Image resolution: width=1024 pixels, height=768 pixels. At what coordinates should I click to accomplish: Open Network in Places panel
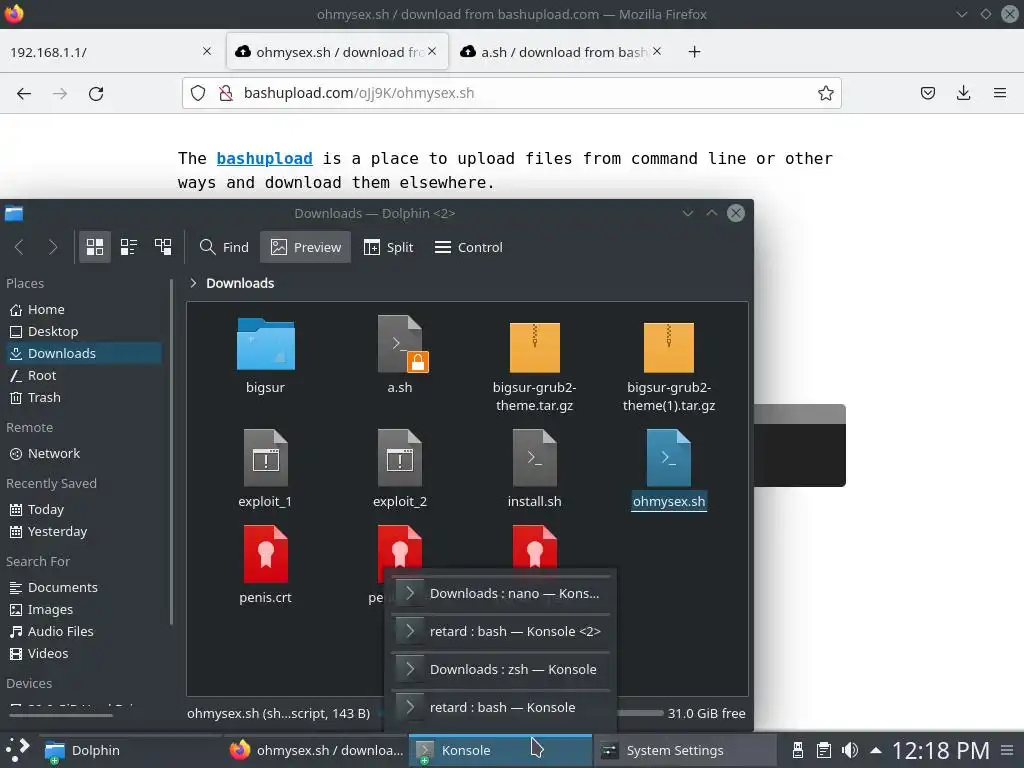coord(84,453)
